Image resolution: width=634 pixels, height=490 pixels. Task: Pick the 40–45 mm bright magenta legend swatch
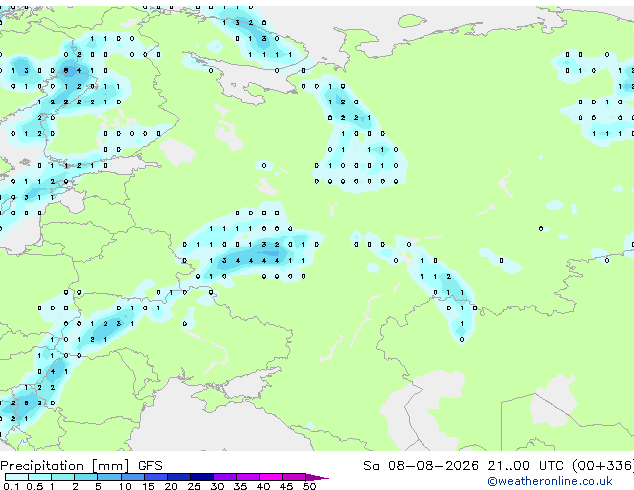coord(271,477)
